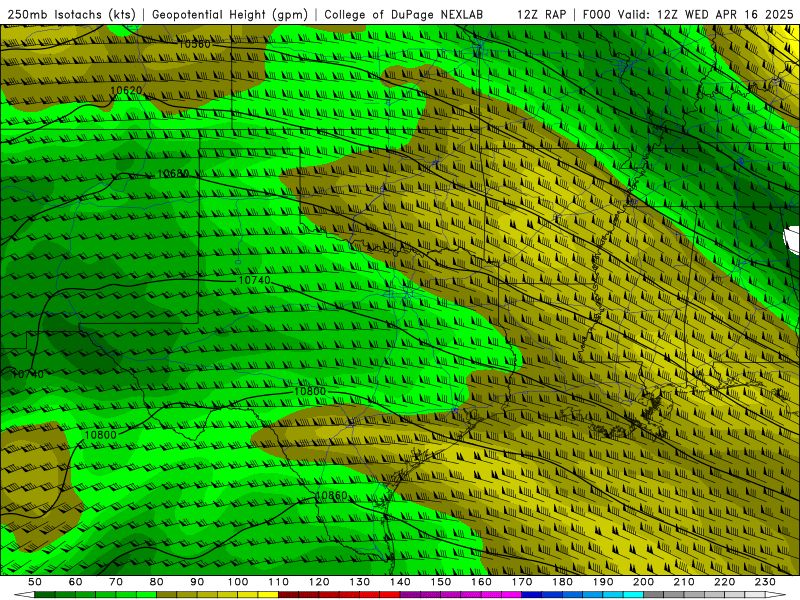Click the olive swatch starting at 80

click(x=166, y=594)
